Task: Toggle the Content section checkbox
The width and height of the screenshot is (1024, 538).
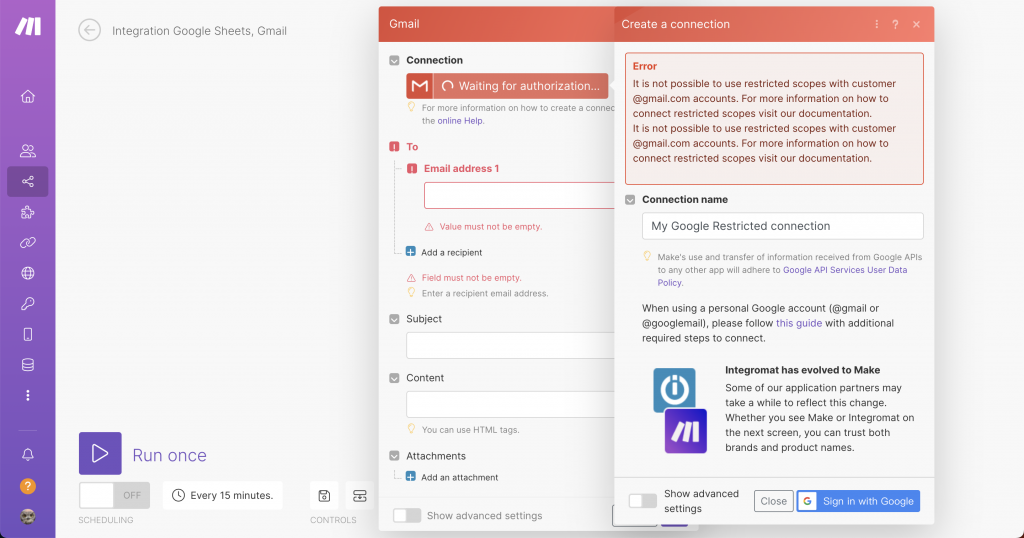Action: click(394, 378)
